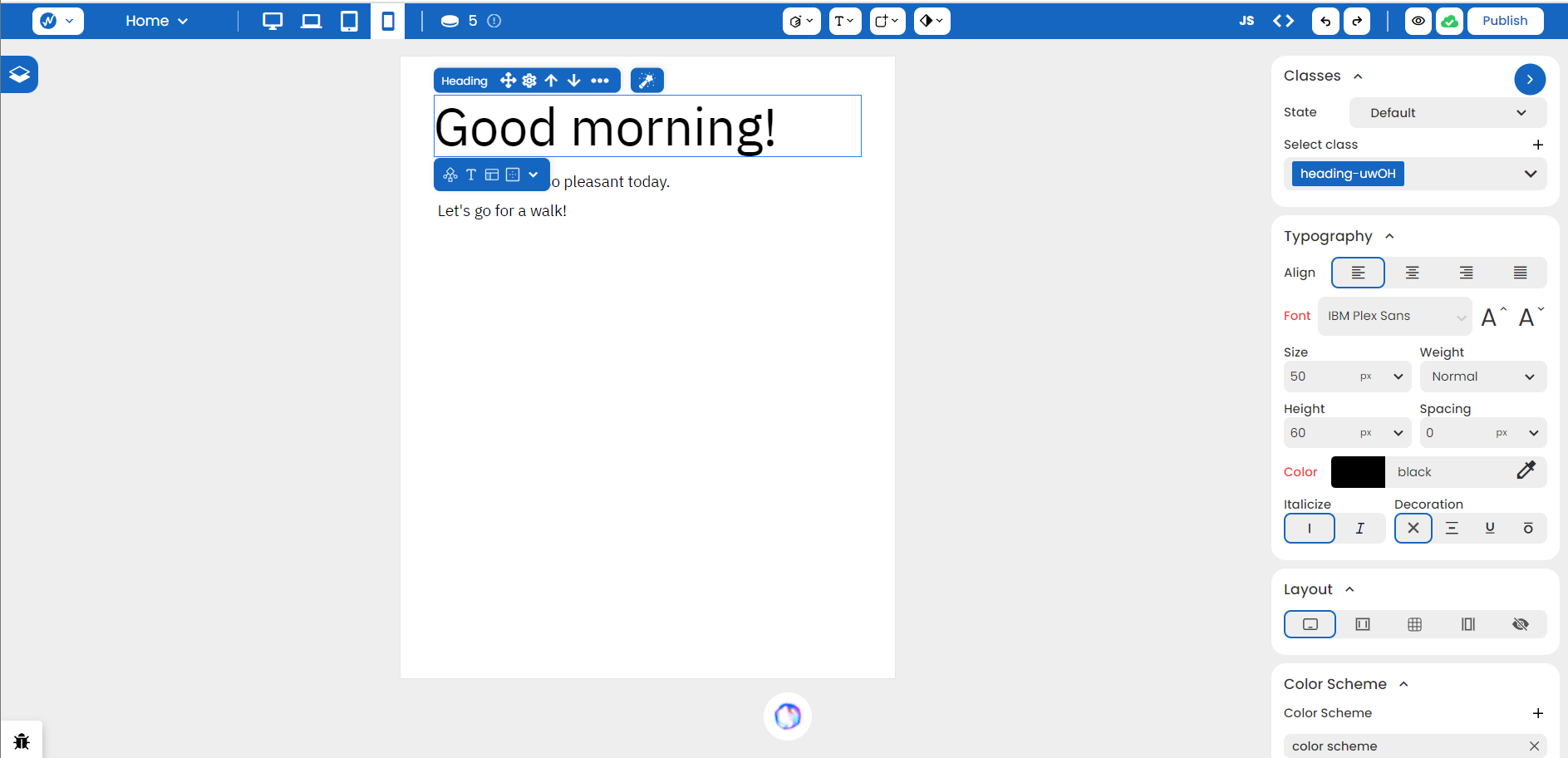Open the Weight Normal dropdown

pos(1483,377)
